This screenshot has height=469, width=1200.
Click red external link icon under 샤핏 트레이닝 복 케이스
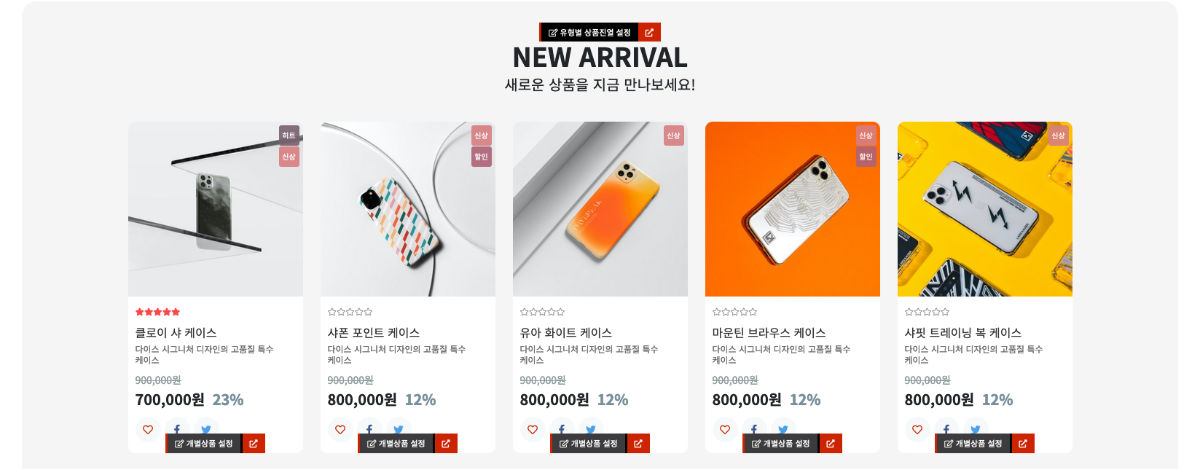pyautogui.click(x=1023, y=443)
